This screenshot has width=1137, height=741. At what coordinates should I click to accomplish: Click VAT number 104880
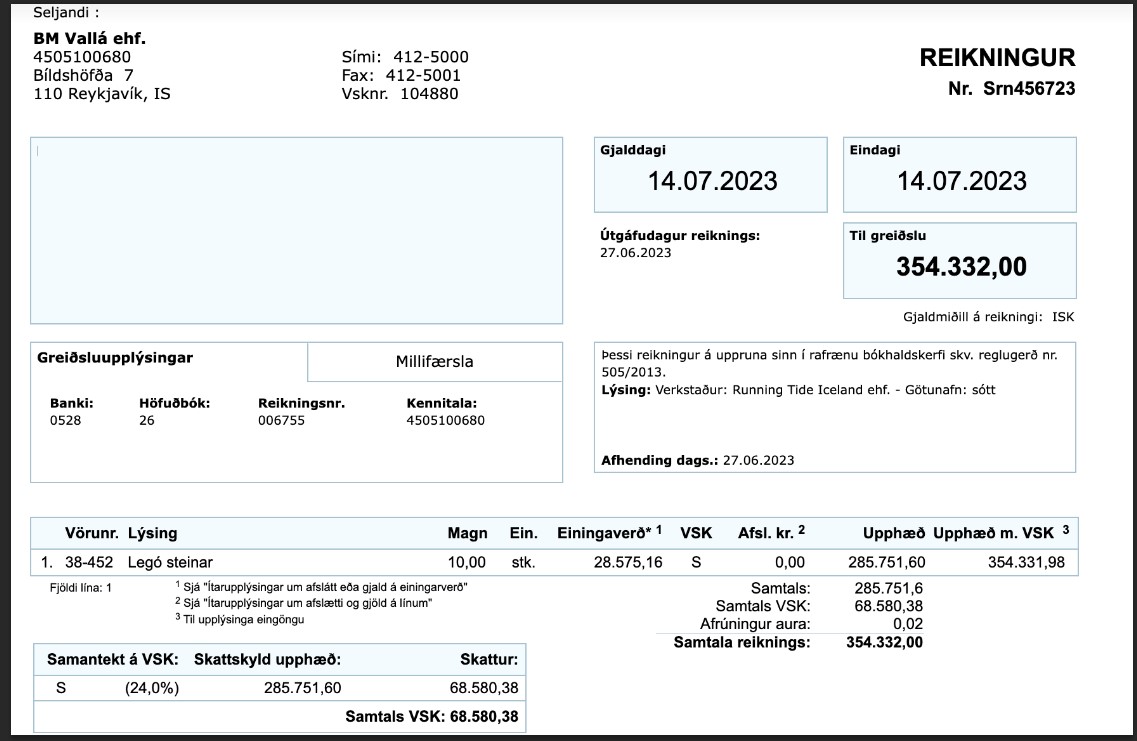[429, 94]
